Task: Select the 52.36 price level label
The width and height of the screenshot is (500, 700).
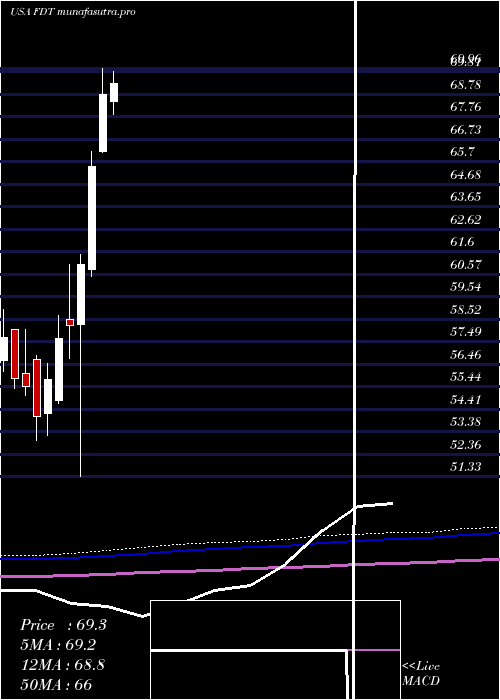Action: (x=466, y=444)
